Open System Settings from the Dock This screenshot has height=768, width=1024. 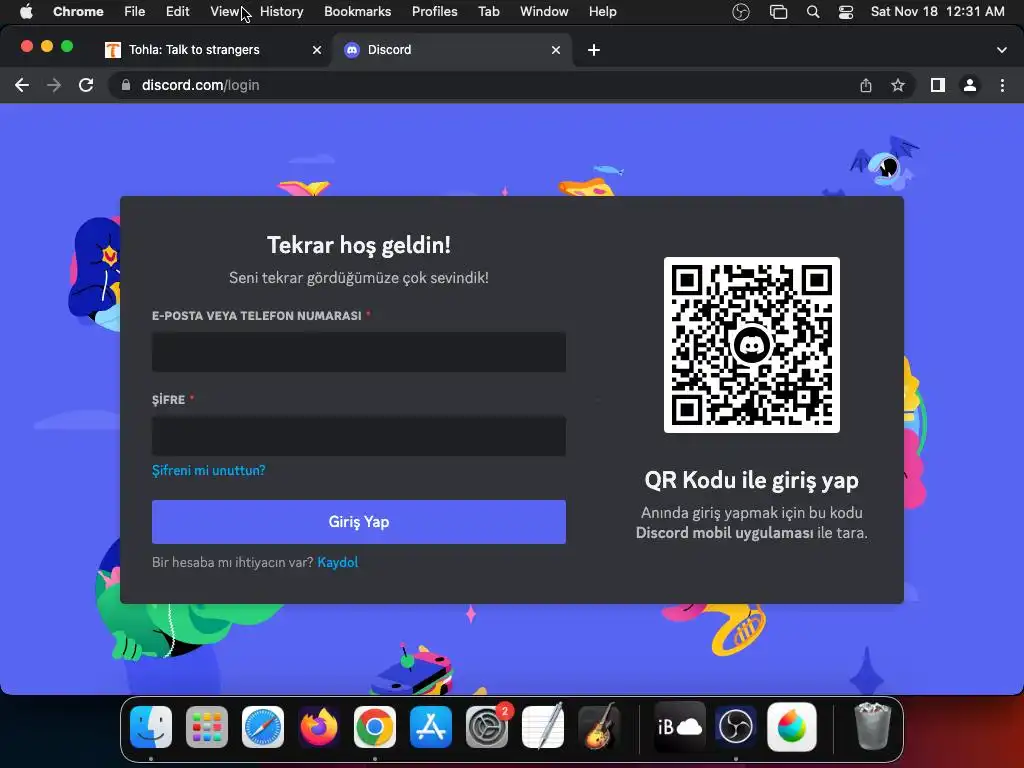click(487, 727)
